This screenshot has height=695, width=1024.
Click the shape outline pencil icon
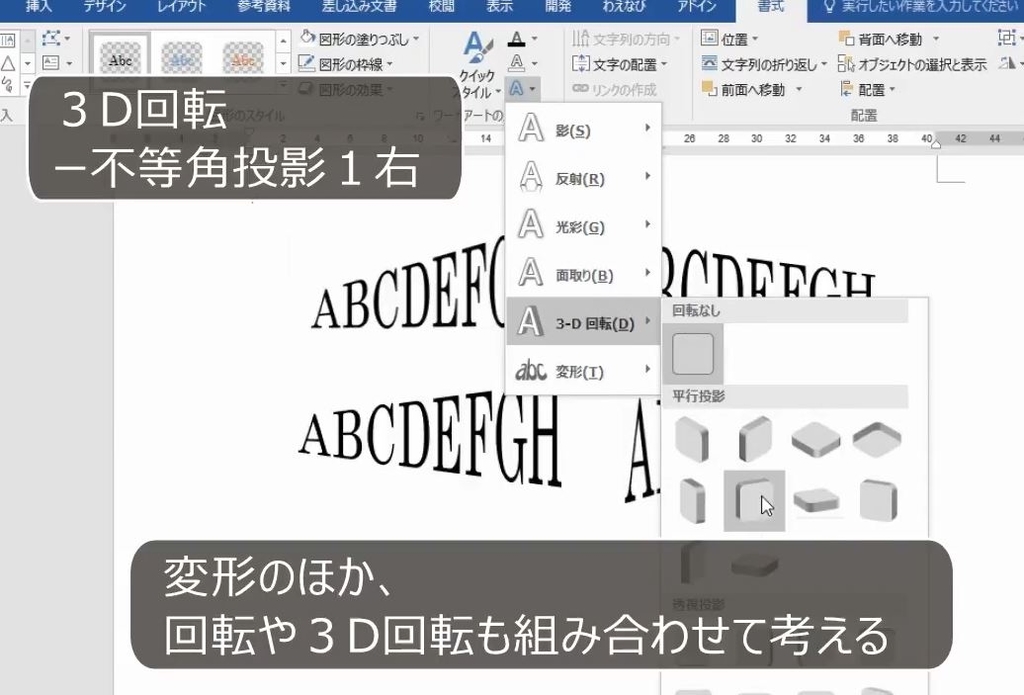pyautogui.click(x=306, y=63)
